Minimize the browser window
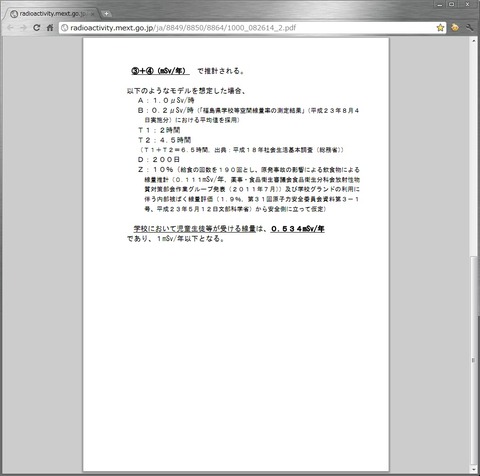480x476 pixels. click(x=440, y=4)
